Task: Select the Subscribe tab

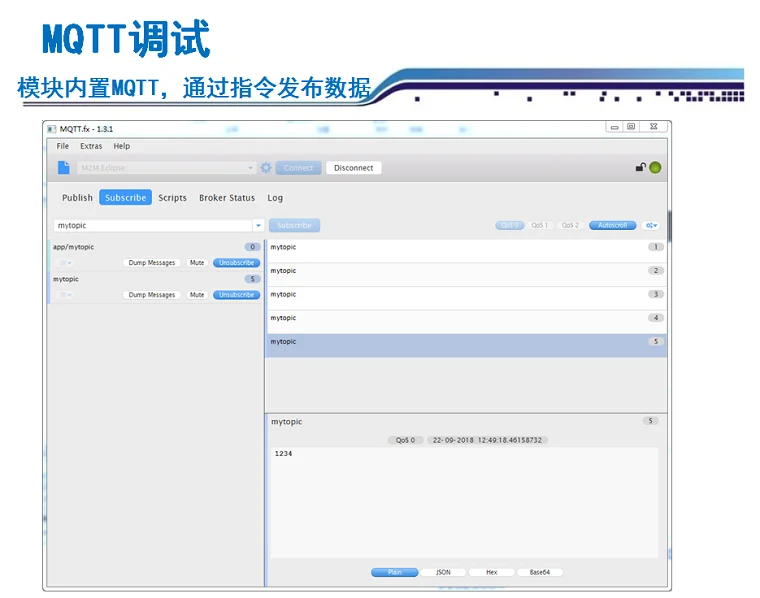Action: [126, 198]
